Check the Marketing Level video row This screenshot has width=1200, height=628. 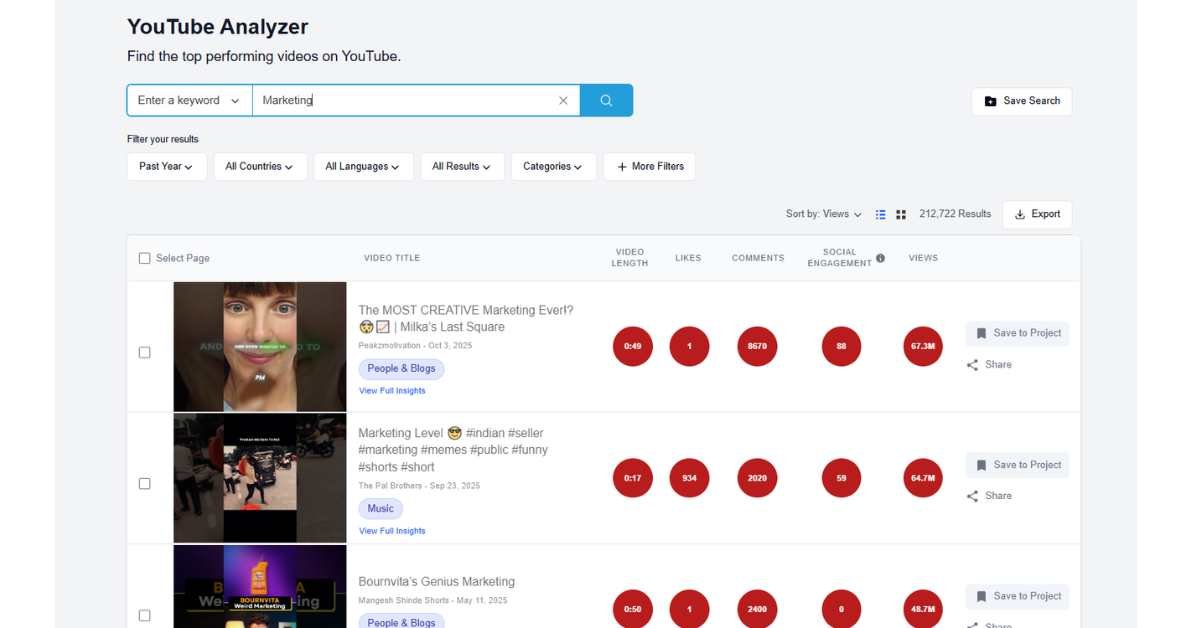(144, 483)
